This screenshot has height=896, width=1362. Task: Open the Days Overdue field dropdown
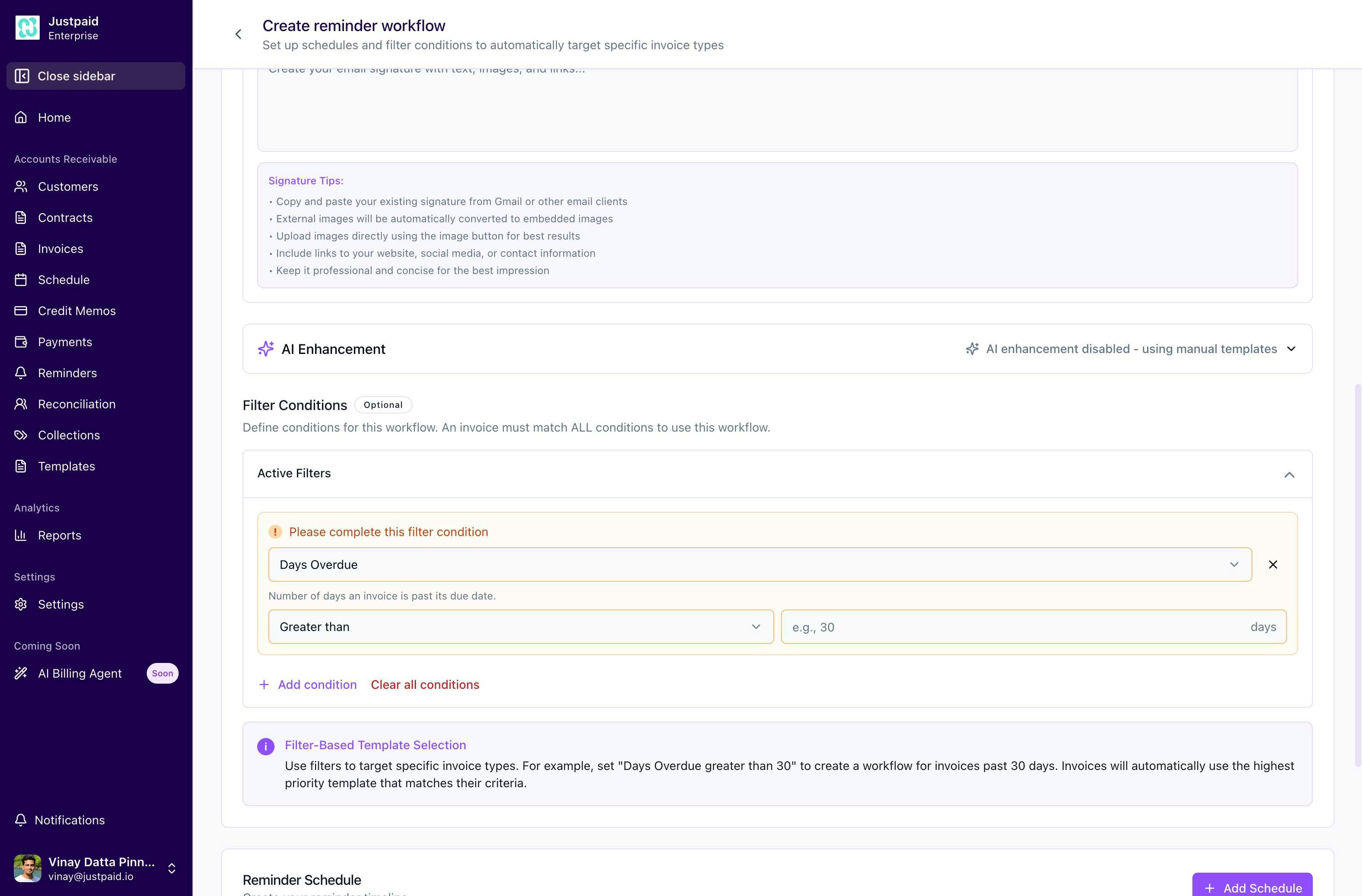[760, 565]
